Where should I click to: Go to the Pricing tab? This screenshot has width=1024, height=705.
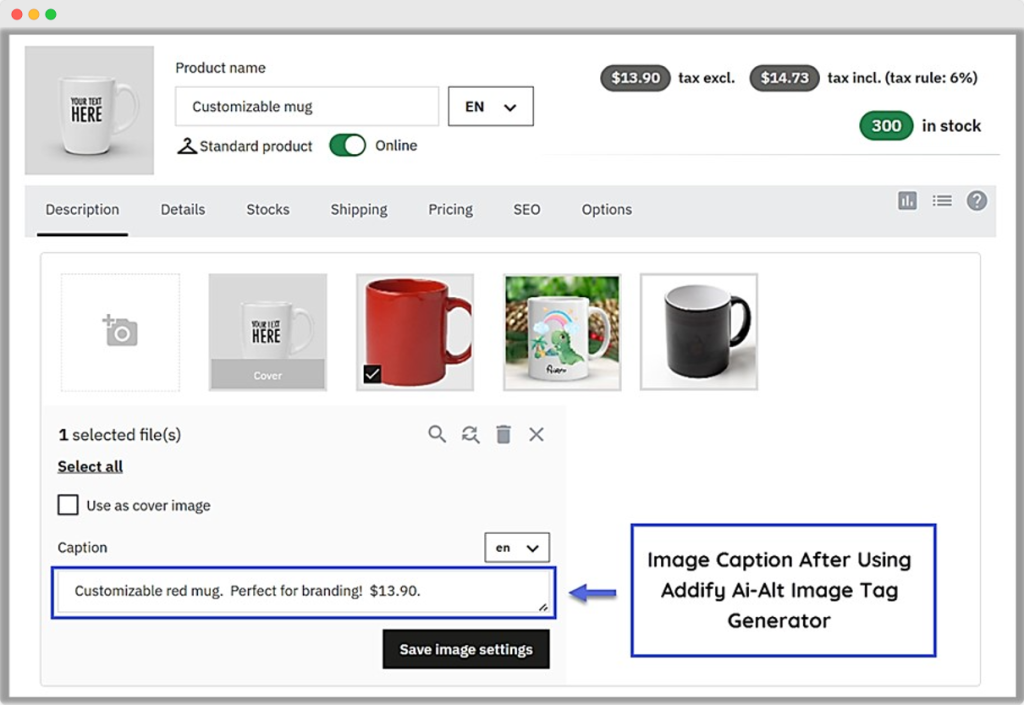coord(451,210)
